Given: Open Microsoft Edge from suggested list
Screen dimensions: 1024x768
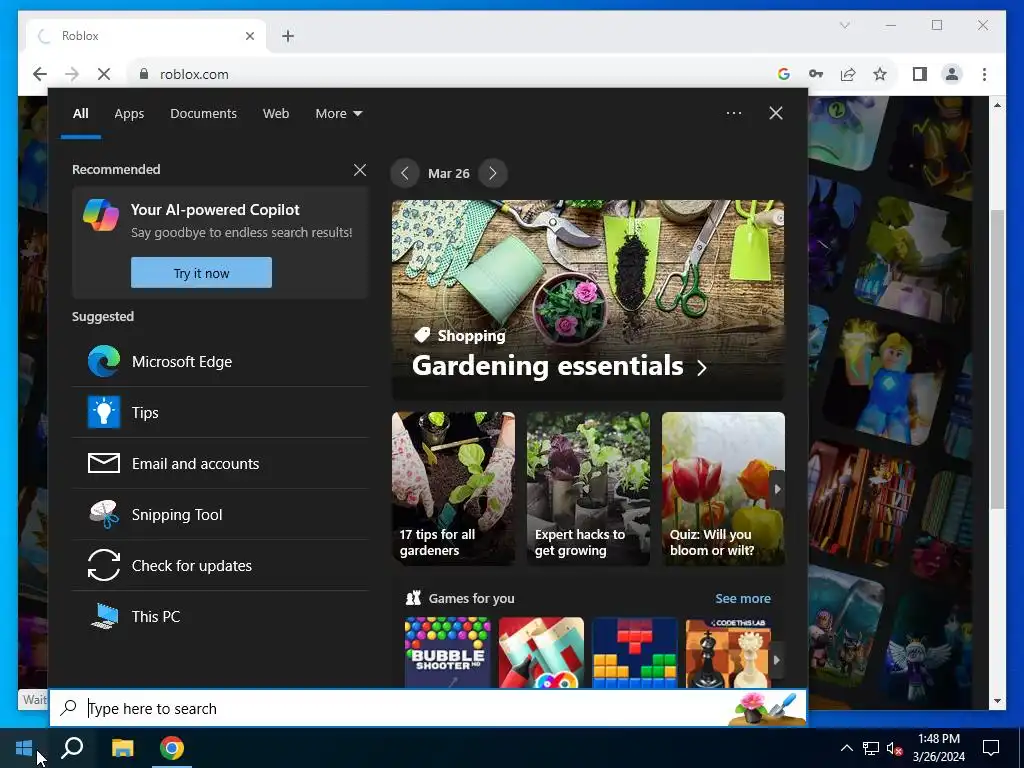Looking at the screenshot, I should tap(220, 362).
